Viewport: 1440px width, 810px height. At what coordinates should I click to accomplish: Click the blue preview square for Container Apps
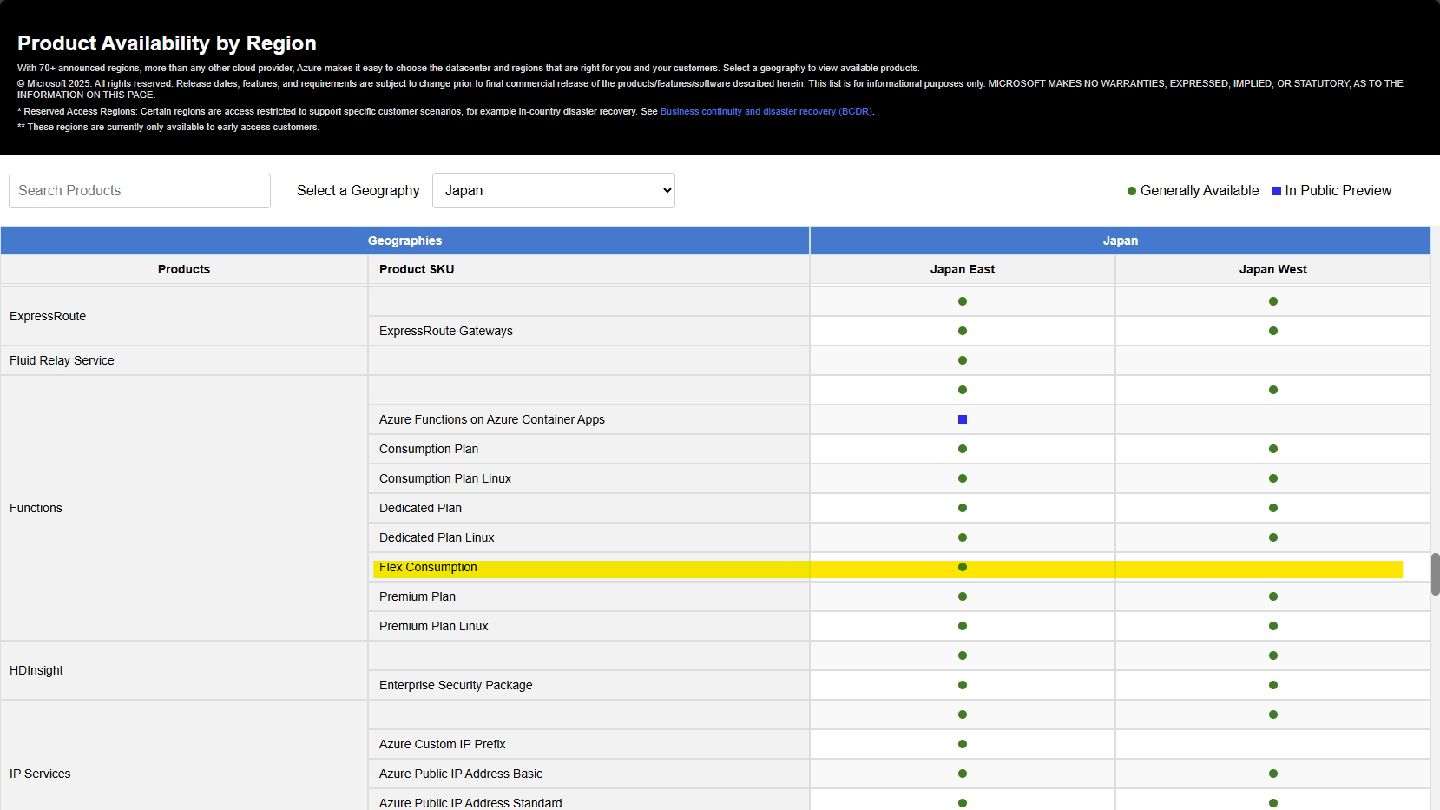coord(962,420)
